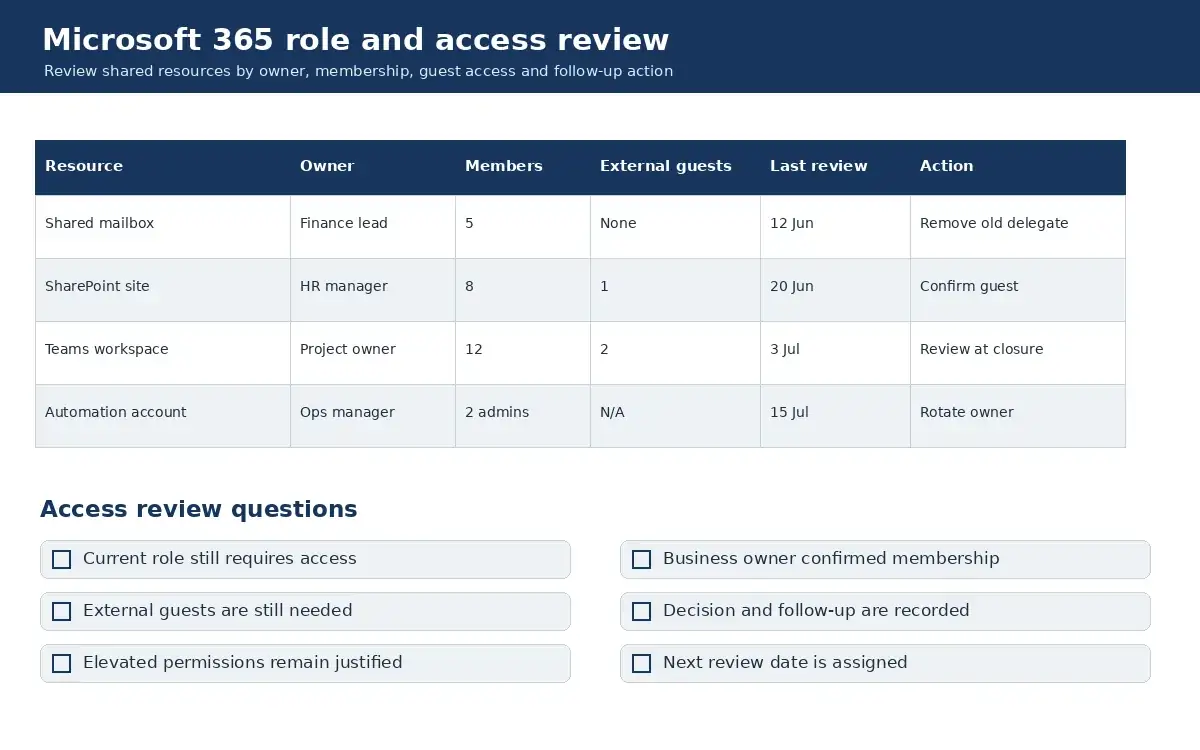Select the members value '8' for SharePoint site
The height and width of the screenshot is (750, 1200).
(523, 289)
